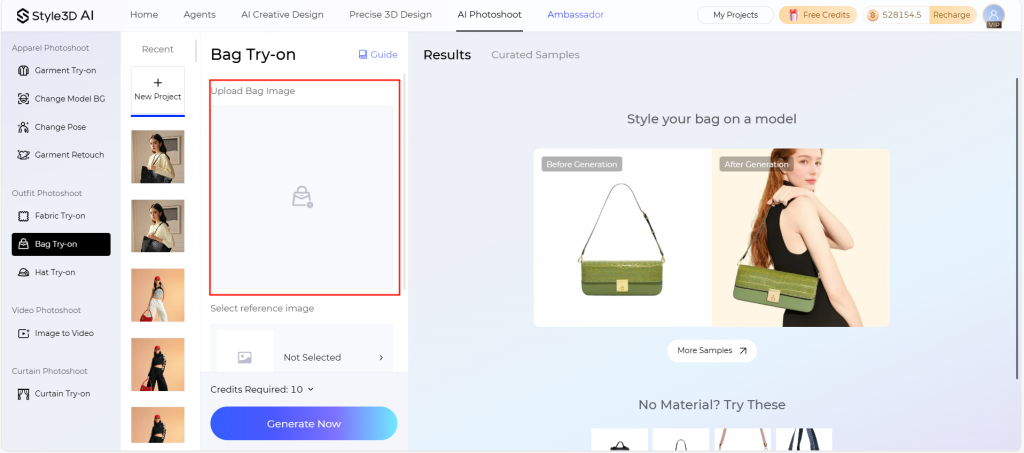Open Change Model BG tool
The width and height of the screenshot is (1024, 453).
click(61, 99)
